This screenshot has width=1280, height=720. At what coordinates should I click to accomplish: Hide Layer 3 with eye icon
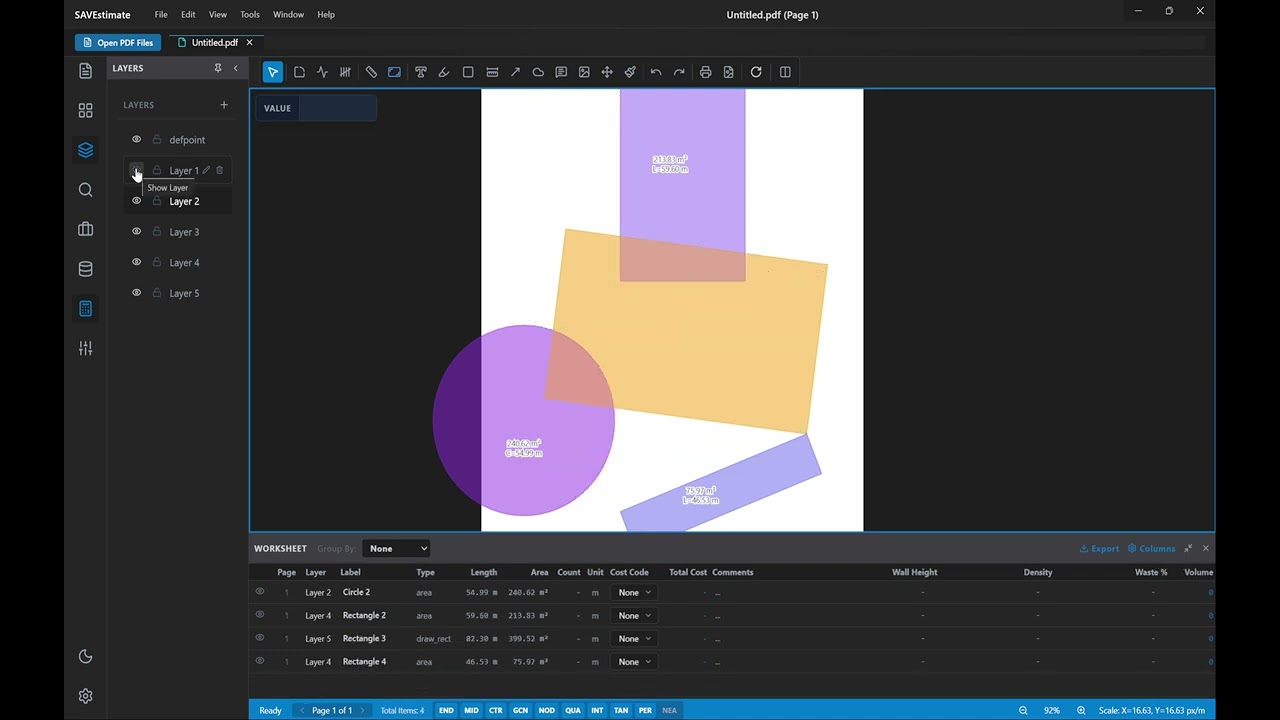click(x=137, y=232)
